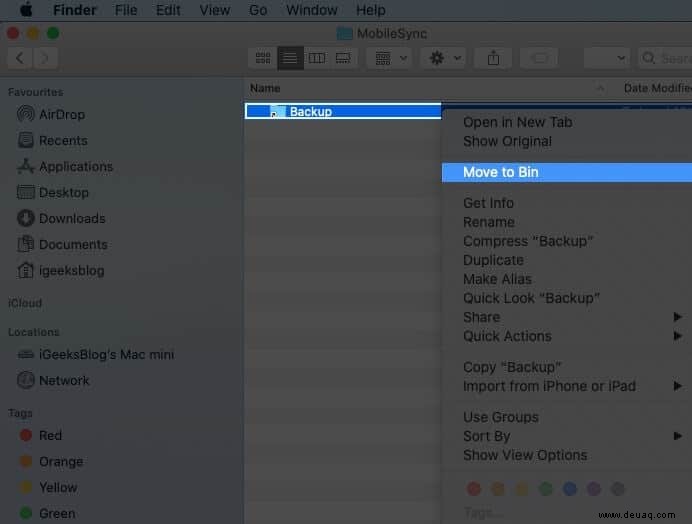Sort by the Date Modified column header
The width and height of the screenshot is (692, 524).
[658, 88]
